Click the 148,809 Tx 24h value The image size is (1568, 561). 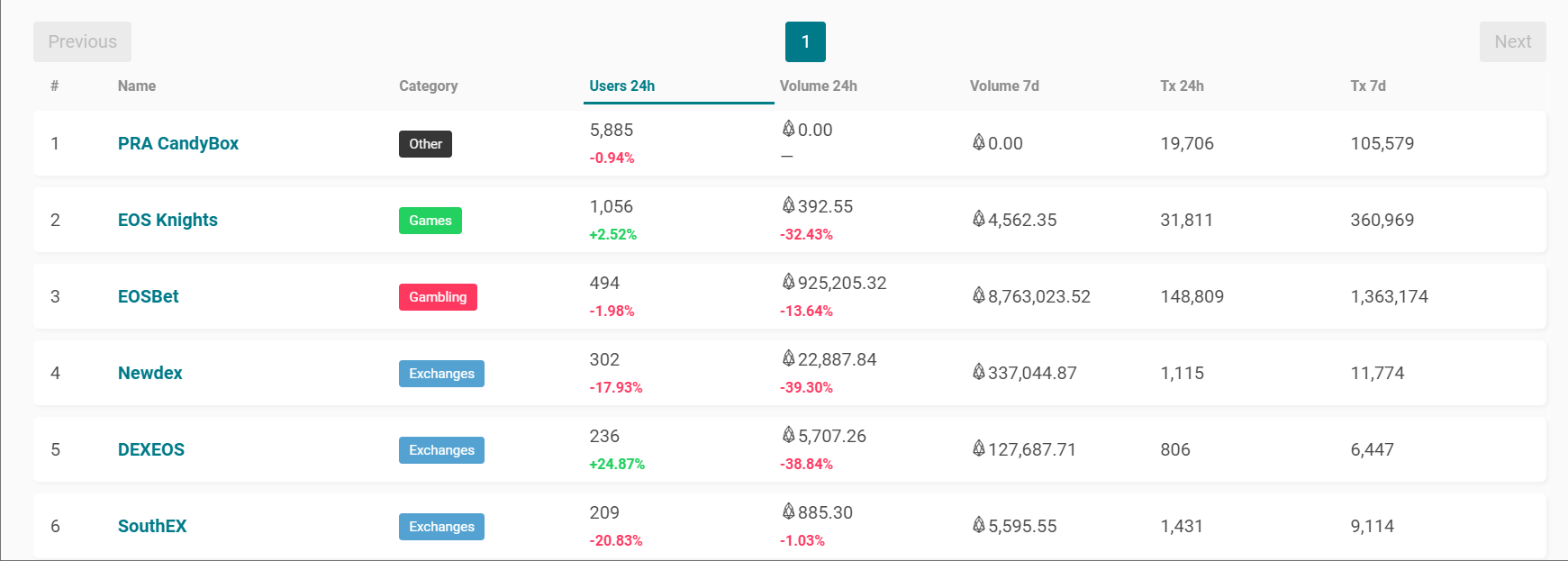pyautogui.click(x=1192, y=296)
